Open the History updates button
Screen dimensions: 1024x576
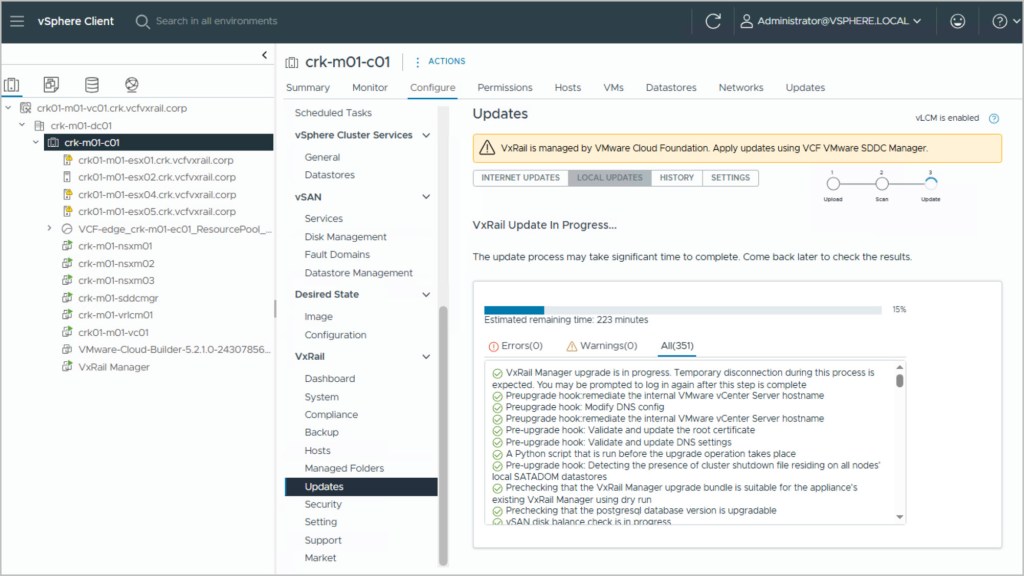pos(676,178)
